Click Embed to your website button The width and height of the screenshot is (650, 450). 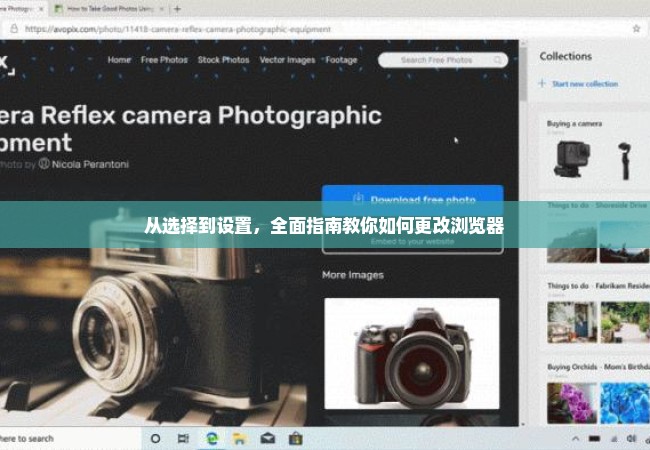[x=412, y=241]
